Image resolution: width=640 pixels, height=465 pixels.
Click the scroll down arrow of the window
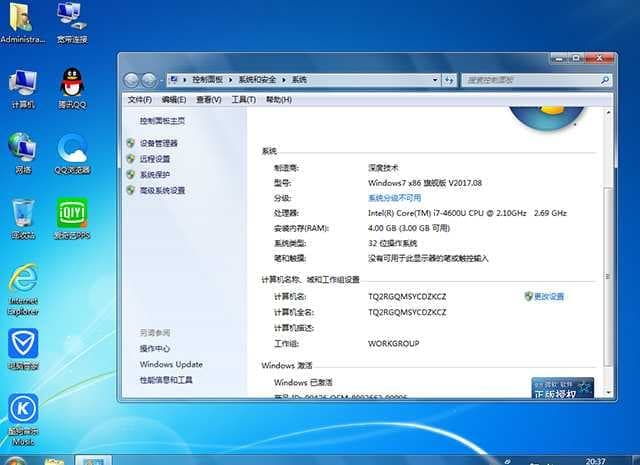608,392
